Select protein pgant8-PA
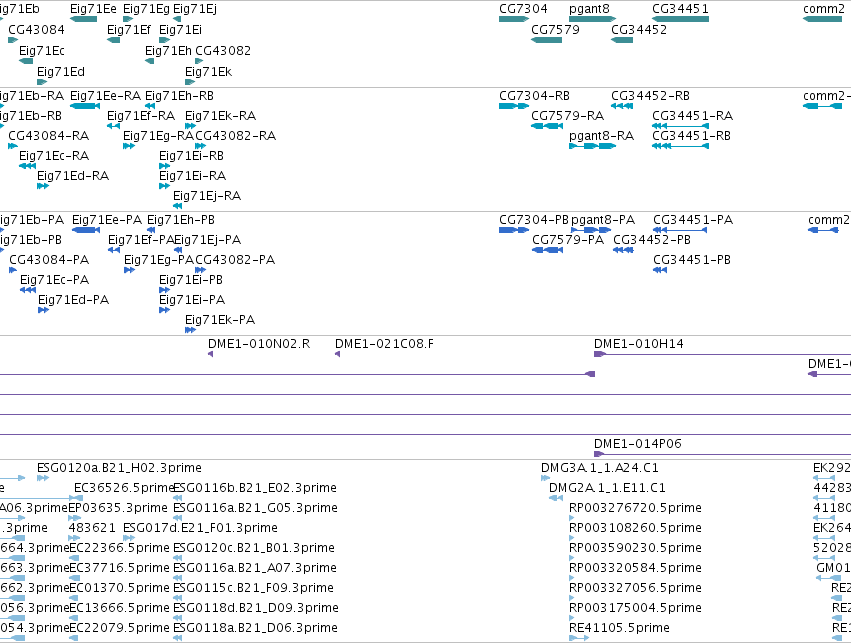This screenshot has height=643, width=851. [x=603, y=220]
